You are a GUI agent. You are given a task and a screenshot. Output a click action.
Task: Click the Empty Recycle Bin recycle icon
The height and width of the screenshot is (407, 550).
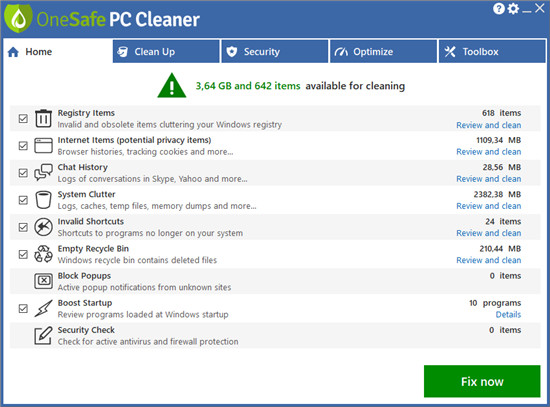[x=43, y=254]
